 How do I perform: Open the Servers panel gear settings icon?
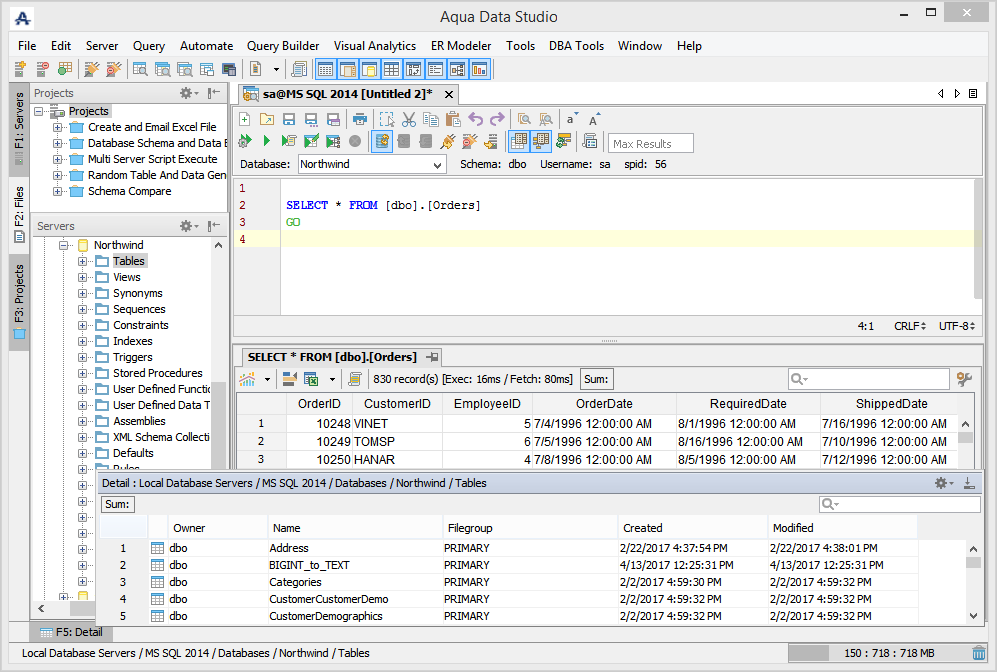point(188,226)
